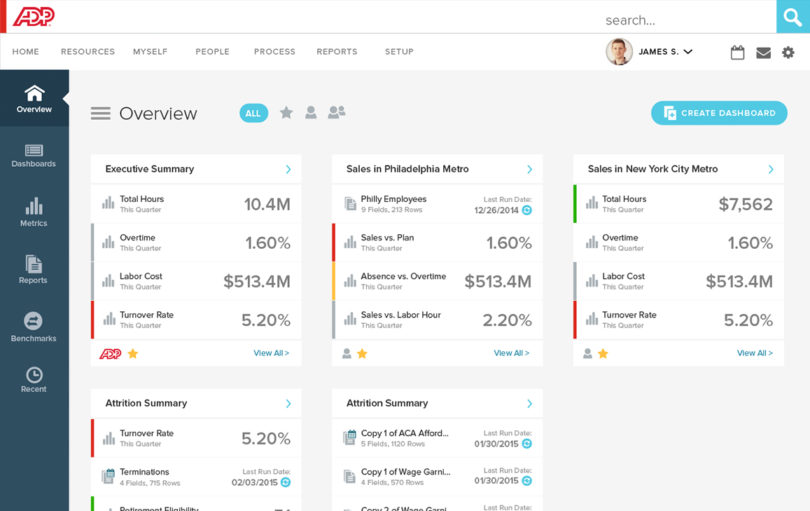This screenshot has height=511, width=810.
Task: Click star in Executive Summary footer
Action: [133, 353]
